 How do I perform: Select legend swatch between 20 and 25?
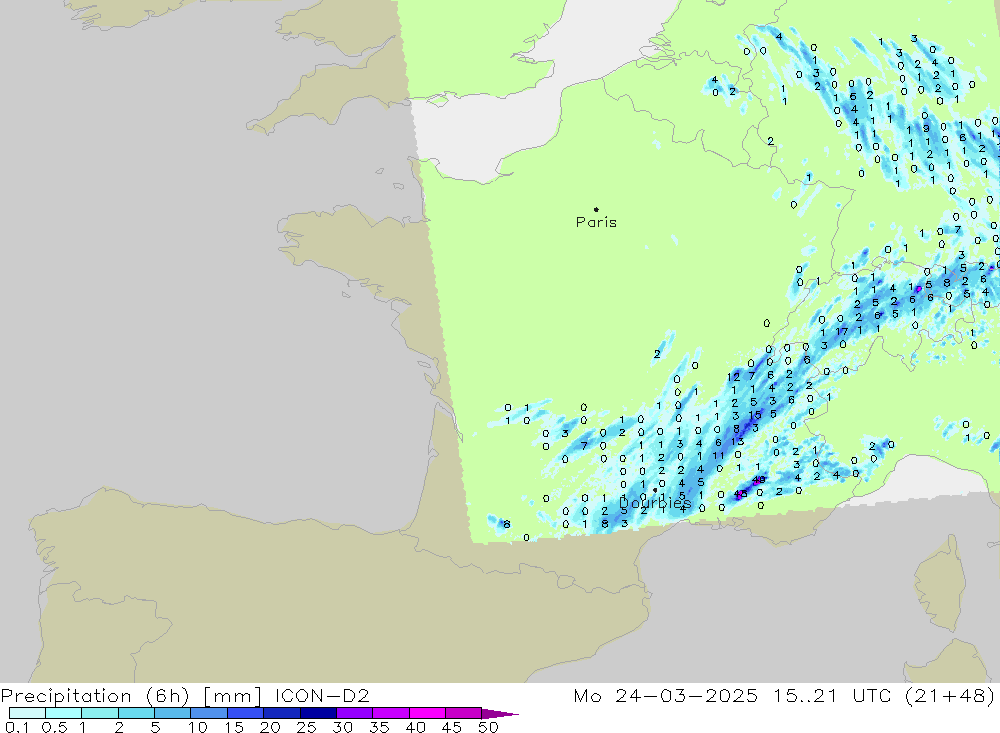pyautogui.click(x=281, y=713)
